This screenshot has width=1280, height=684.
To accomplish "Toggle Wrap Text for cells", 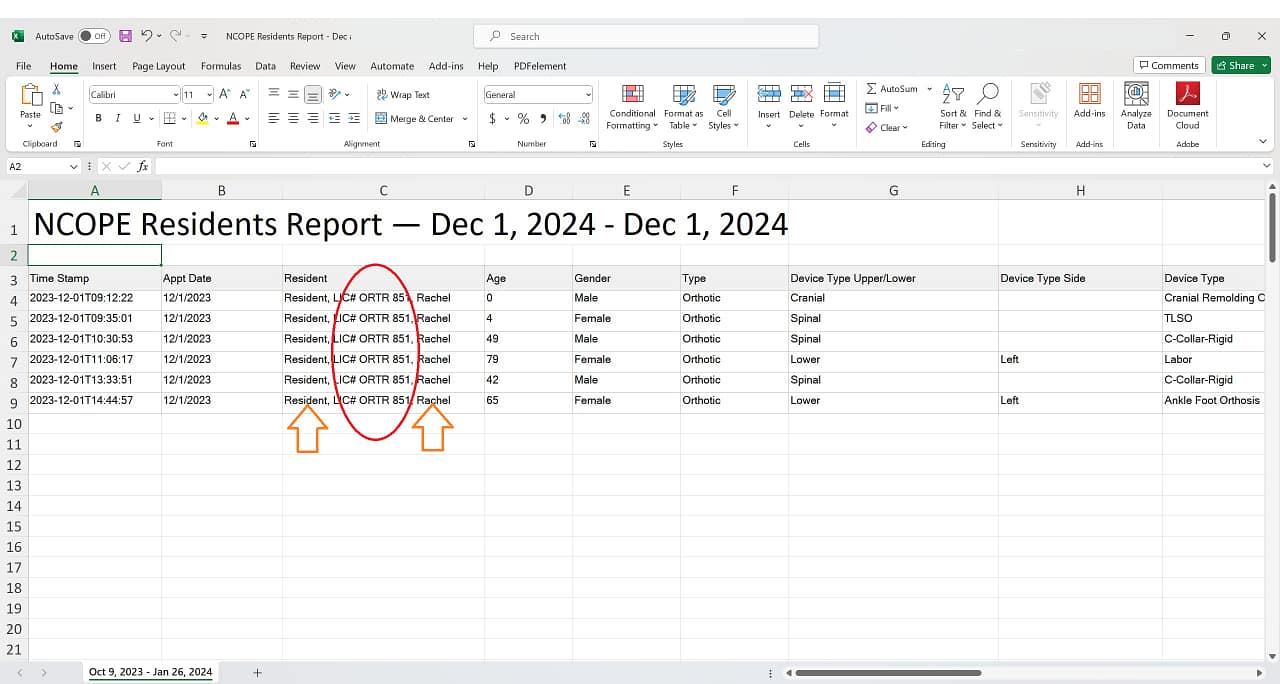I will 403,95.
